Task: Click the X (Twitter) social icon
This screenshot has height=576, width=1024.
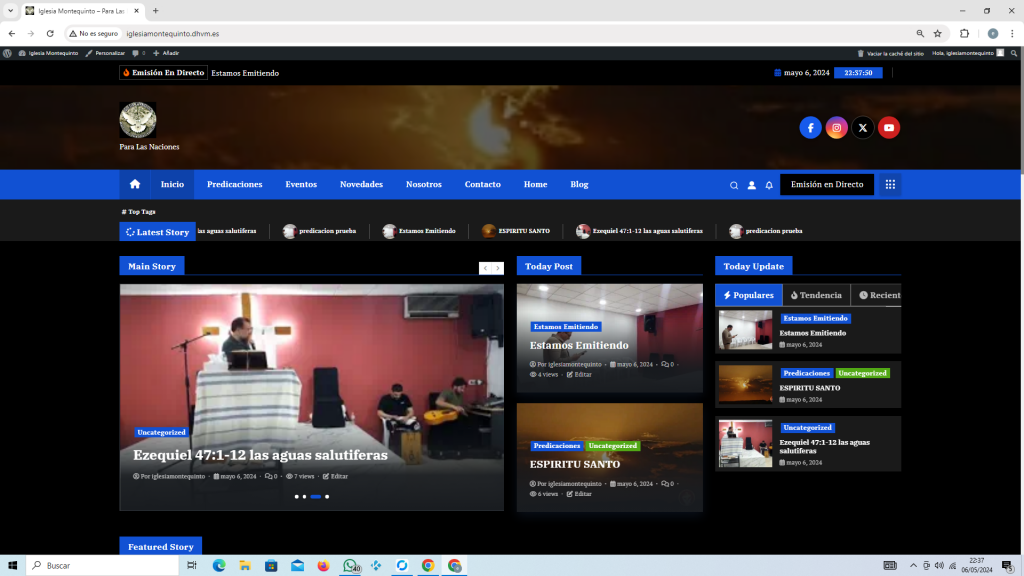Action: click(862, 128)
